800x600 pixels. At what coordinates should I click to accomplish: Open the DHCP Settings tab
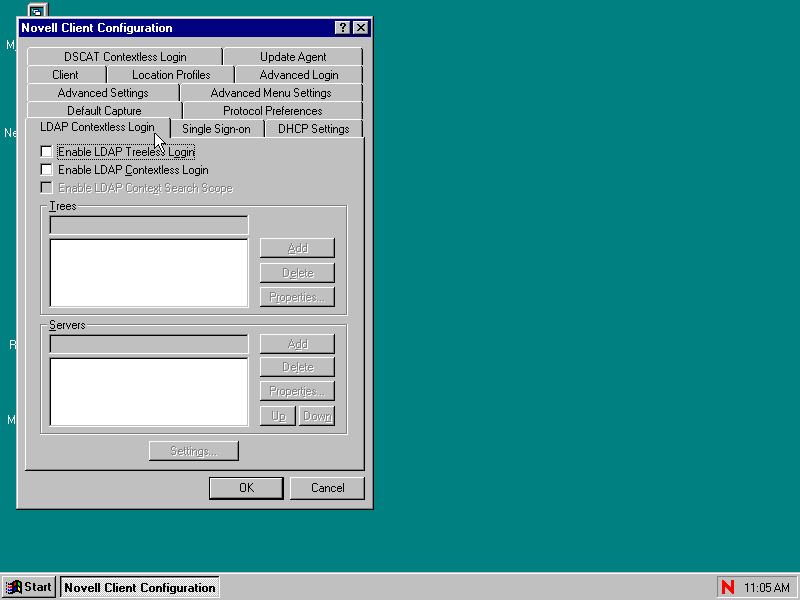[314, 129]
